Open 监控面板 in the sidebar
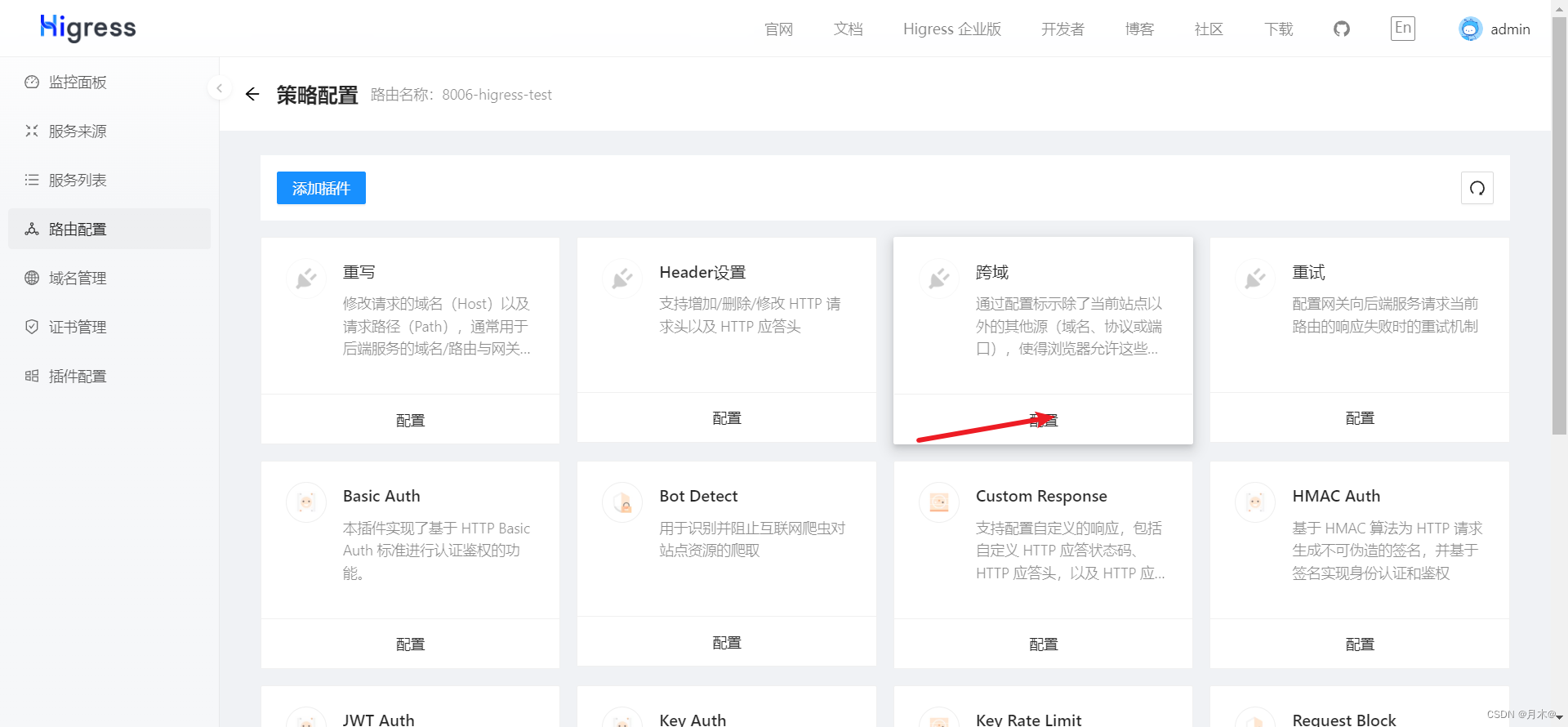 109,82
